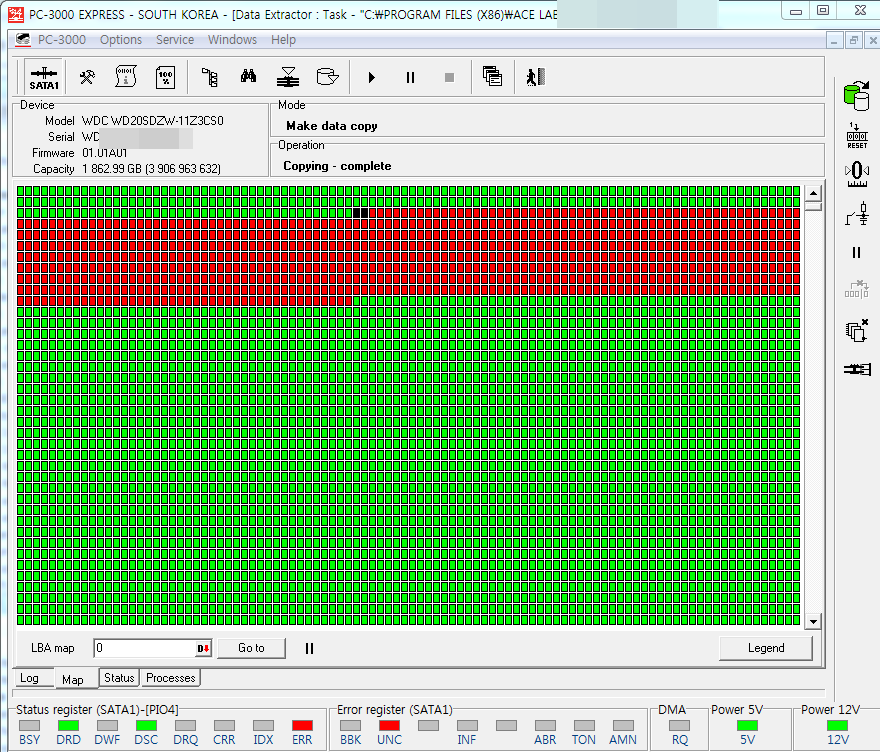Start the copy process with Play
This screenshot has height=752, width=880.
[x=371, y=77]
